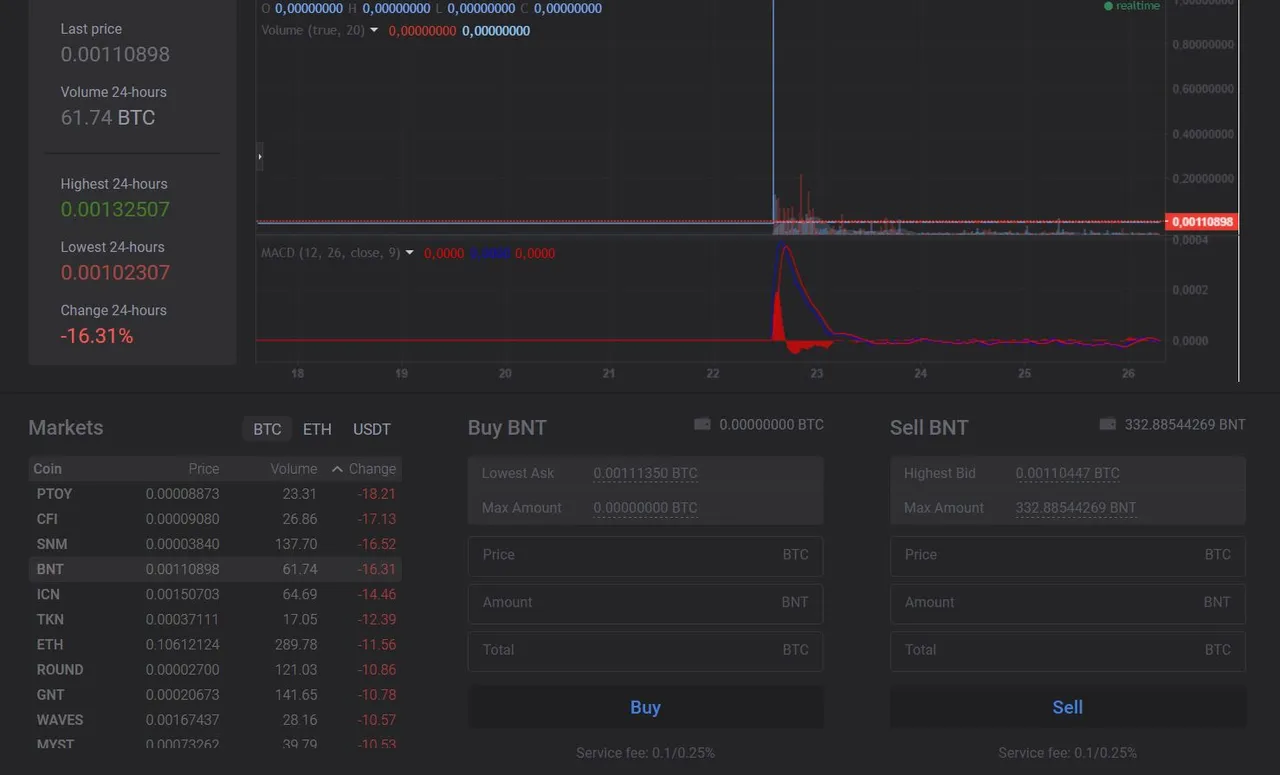Select the WAVES market row

(215, 720)
